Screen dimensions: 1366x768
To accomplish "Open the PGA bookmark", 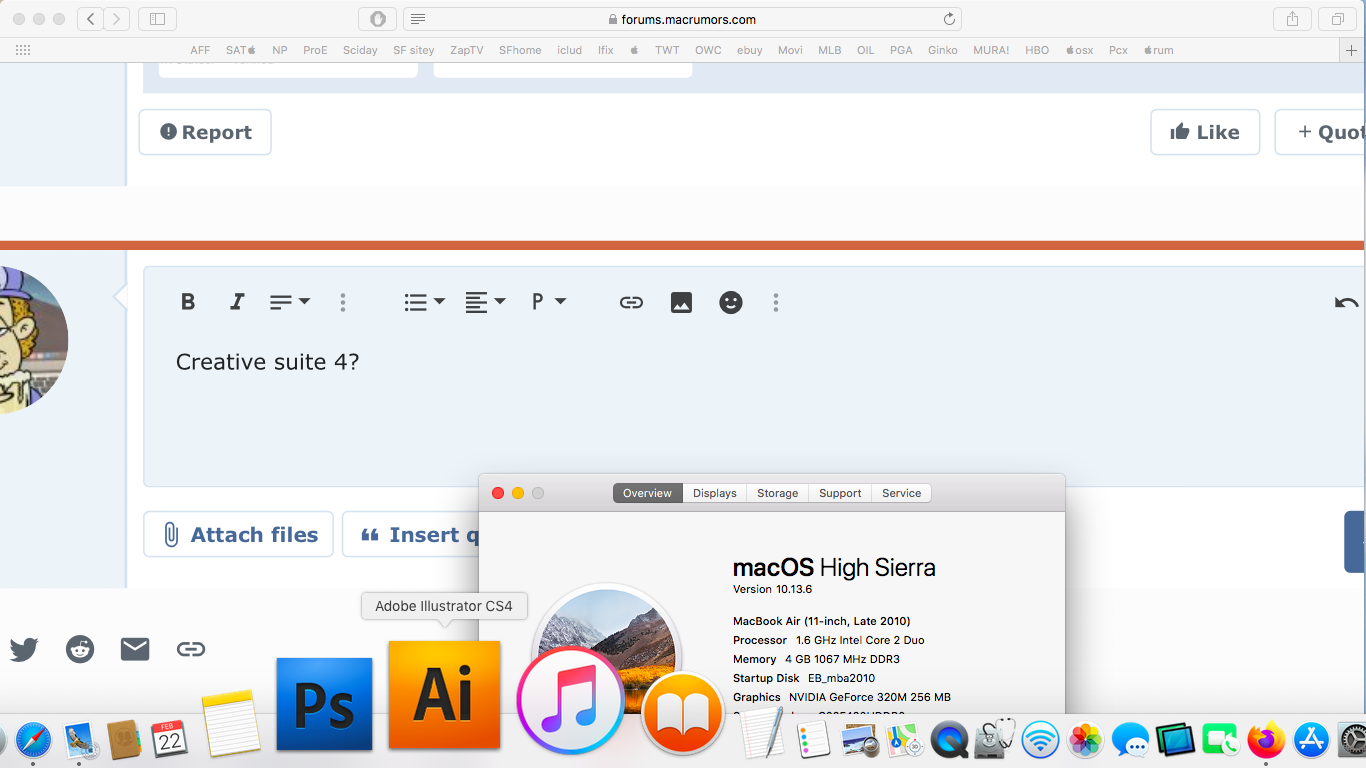I will pyautogui.click(x=901, y=50).
